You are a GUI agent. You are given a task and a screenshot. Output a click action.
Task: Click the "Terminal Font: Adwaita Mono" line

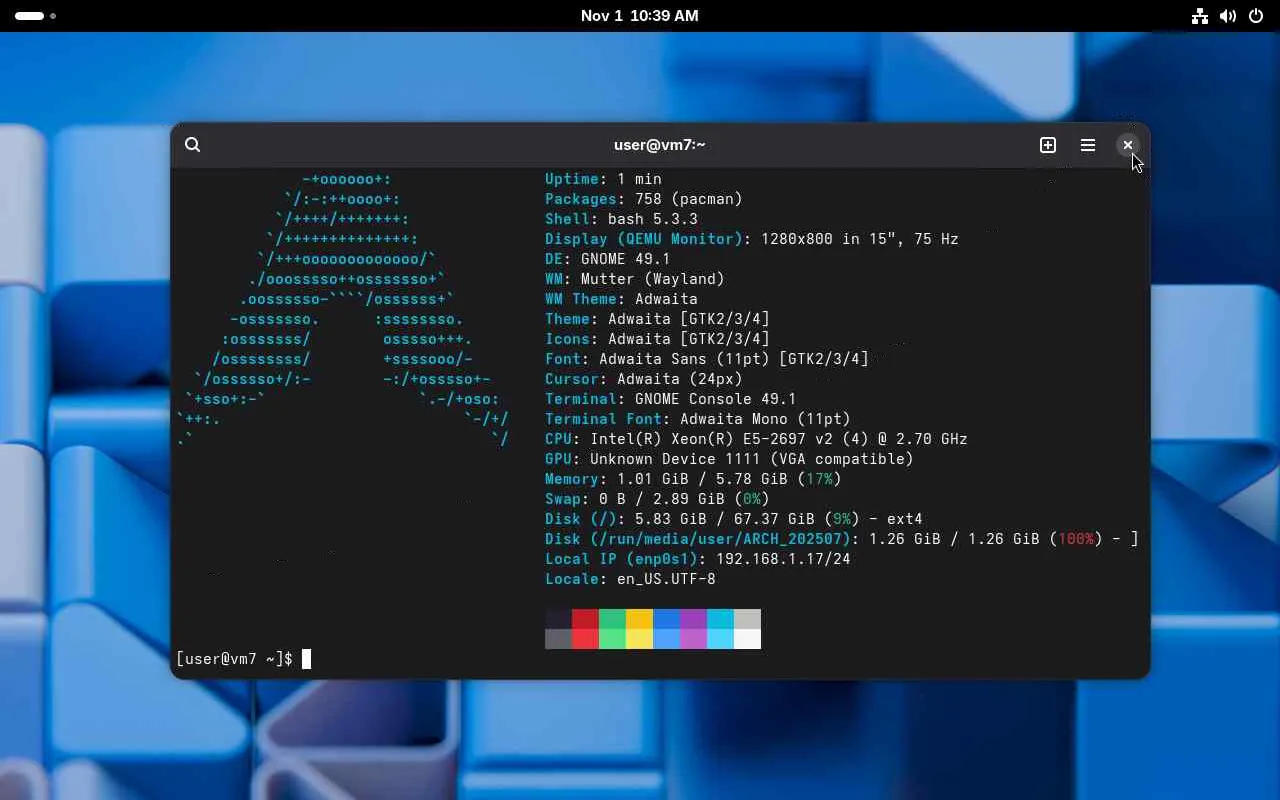tap(698, 419)
